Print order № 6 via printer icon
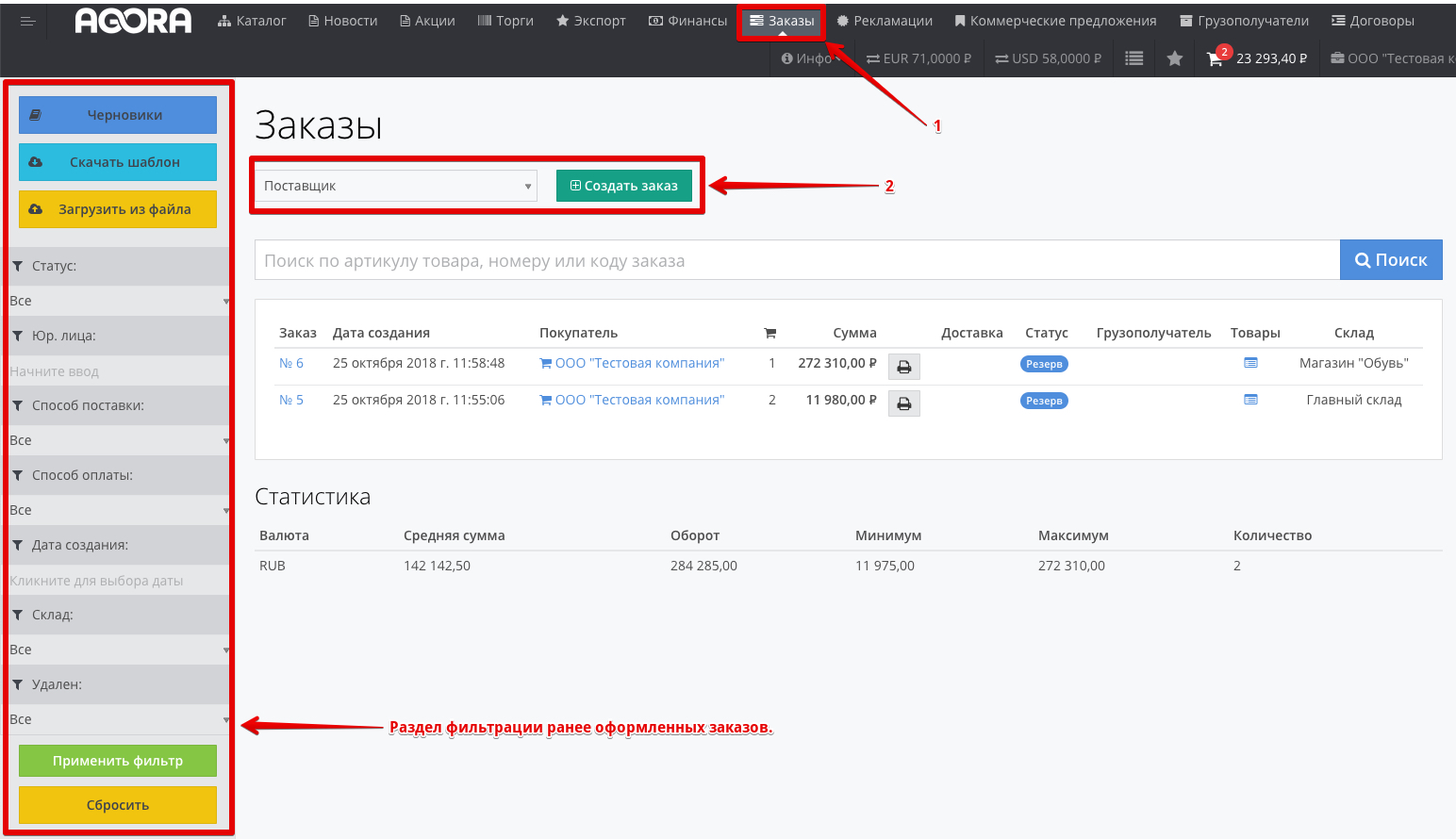Screen dimensions: 1456x839 click(903, 367)
